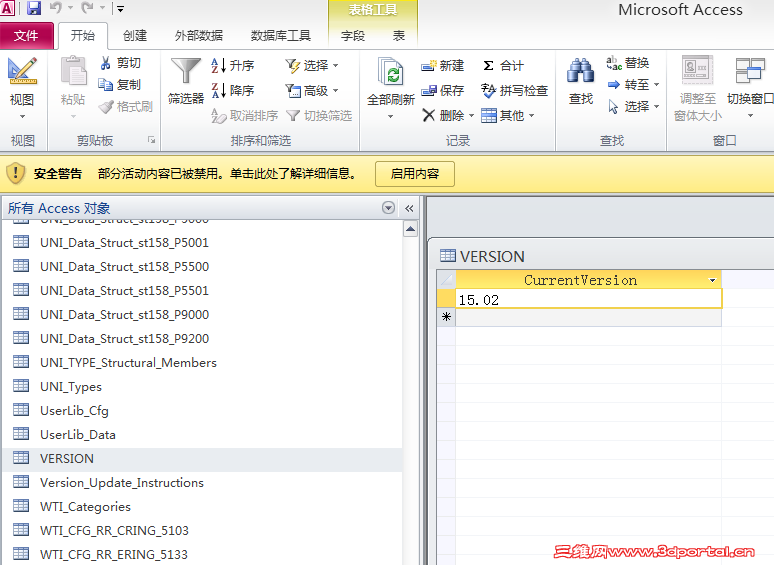Viewport: 774px width, 565px height.
Task: Open Customize Quick Access Toolbar dropdown
Action: pos(120,8)
